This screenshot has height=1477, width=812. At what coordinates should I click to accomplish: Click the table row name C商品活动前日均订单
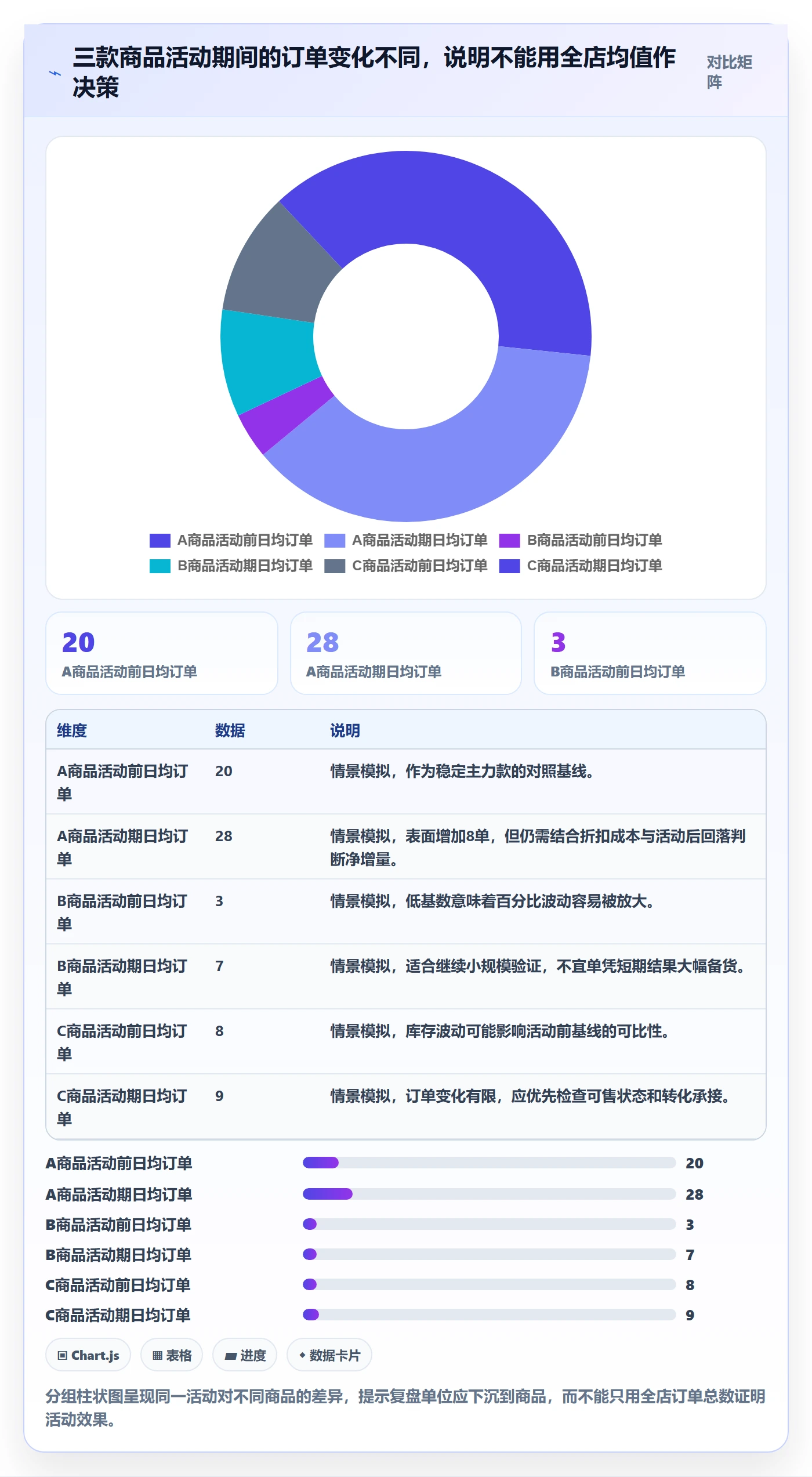coord(122,1042)
